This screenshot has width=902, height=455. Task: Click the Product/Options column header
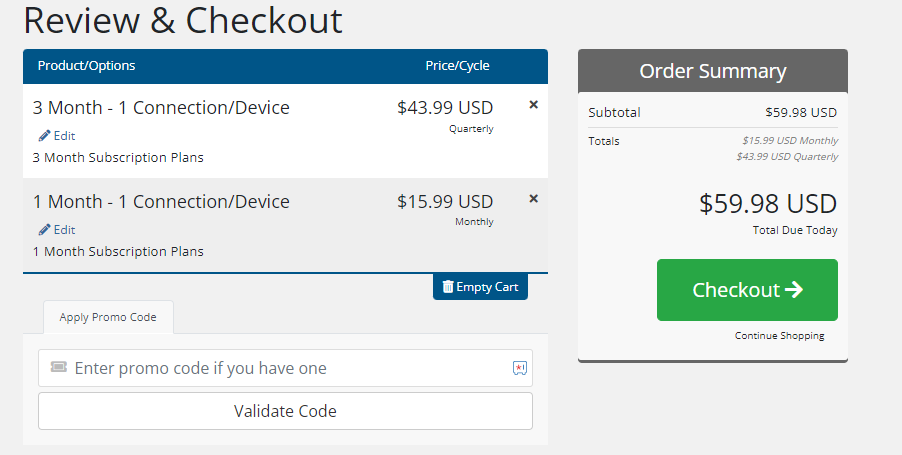tap(86, 66)
